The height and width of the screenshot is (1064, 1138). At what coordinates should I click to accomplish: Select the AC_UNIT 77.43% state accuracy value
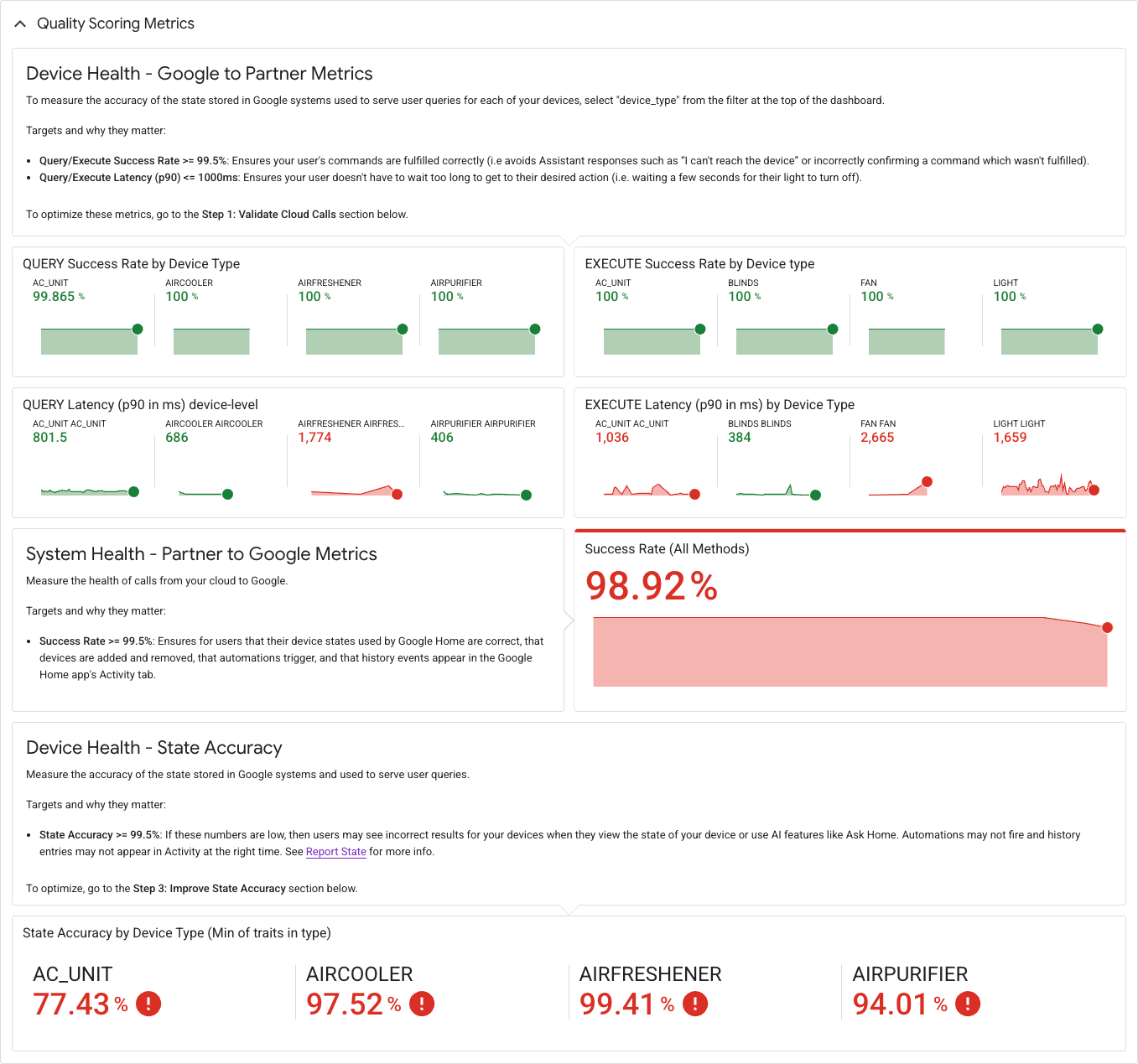click(81, 1004)
